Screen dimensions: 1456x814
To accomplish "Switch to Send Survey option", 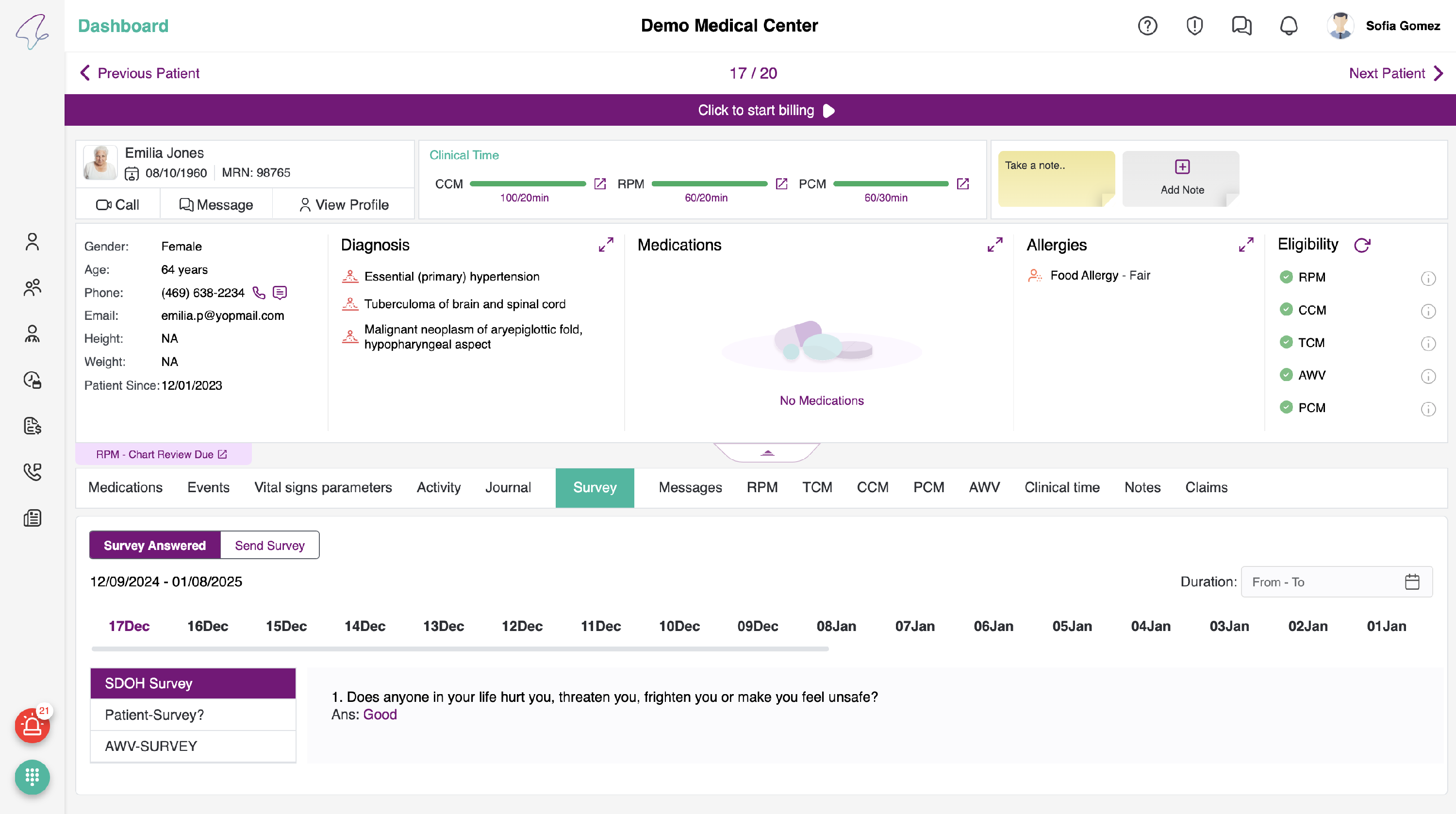I will tap(270, 545).
